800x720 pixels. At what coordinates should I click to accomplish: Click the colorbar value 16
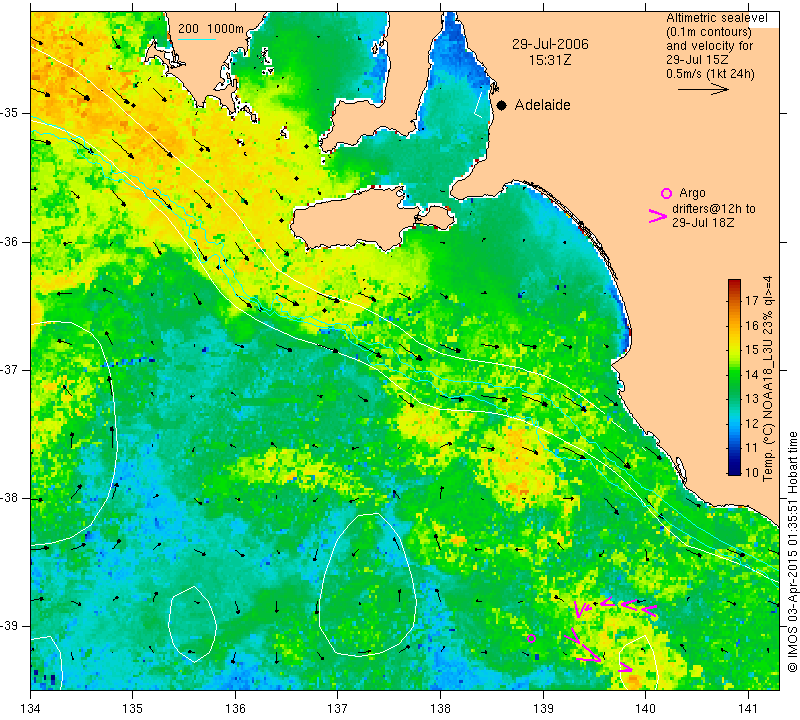(752, 325)
